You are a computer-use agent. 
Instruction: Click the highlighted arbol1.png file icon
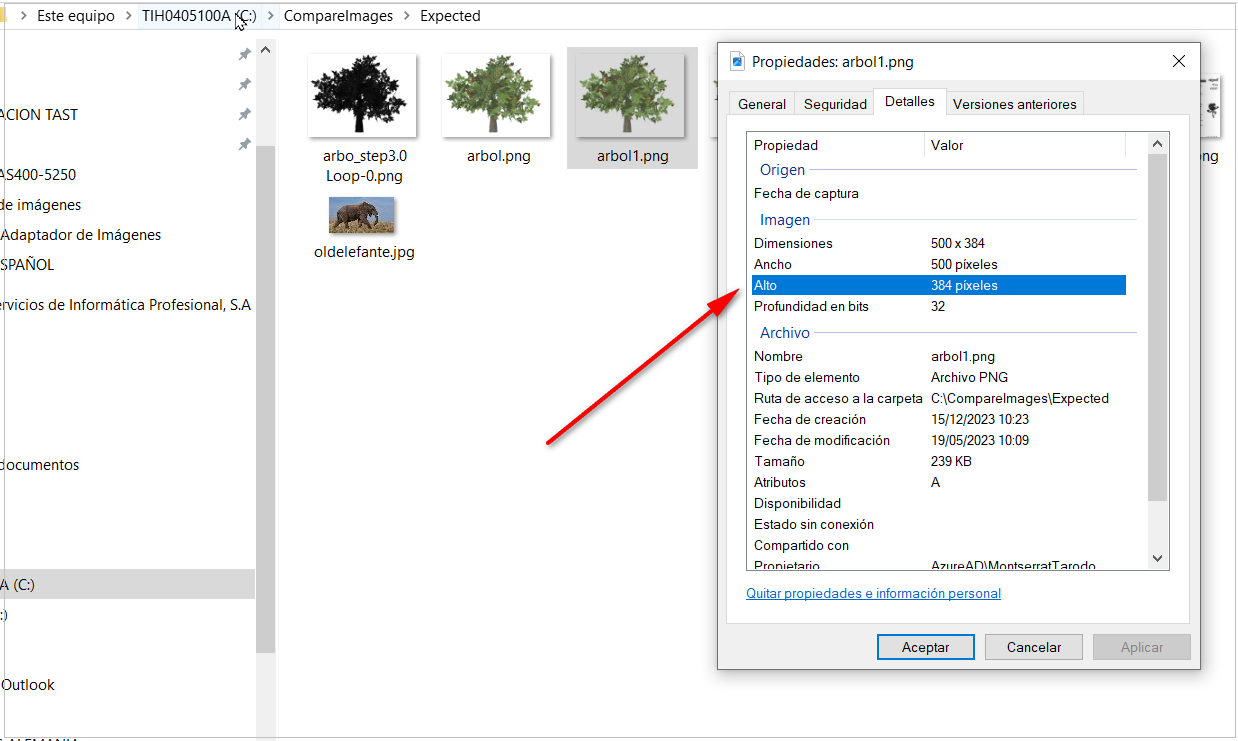point(631,96)
